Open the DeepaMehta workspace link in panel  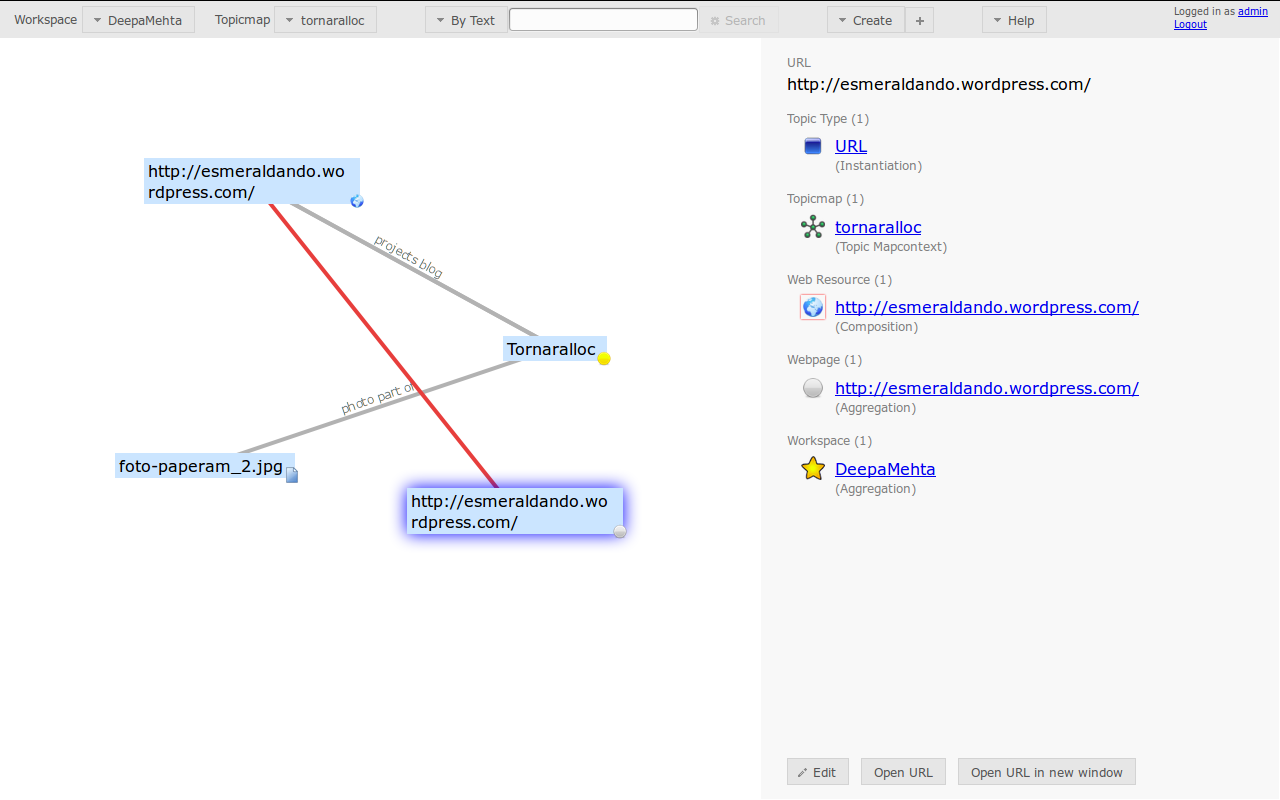pos(885,469)
